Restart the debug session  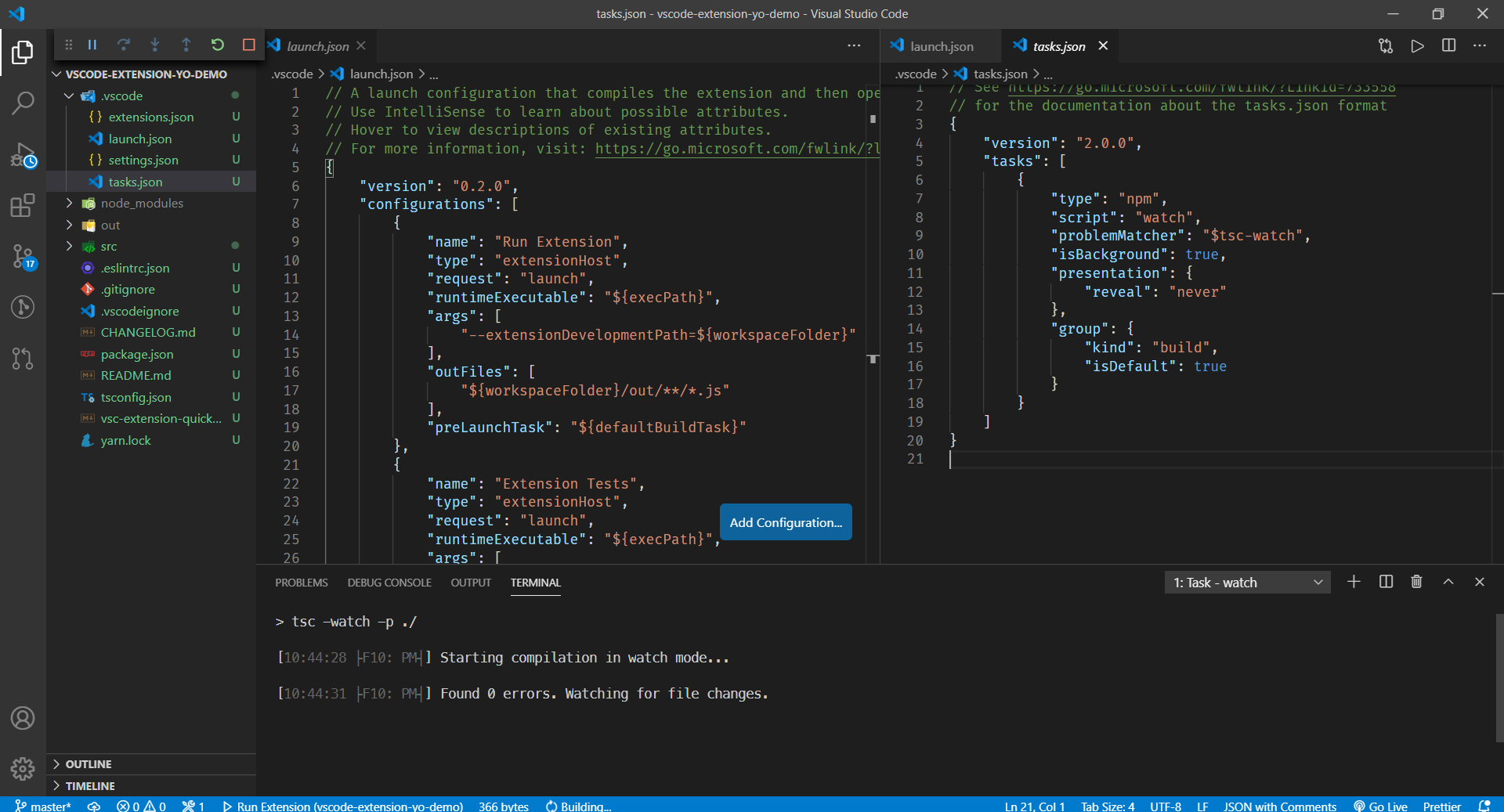coord(218,45)
